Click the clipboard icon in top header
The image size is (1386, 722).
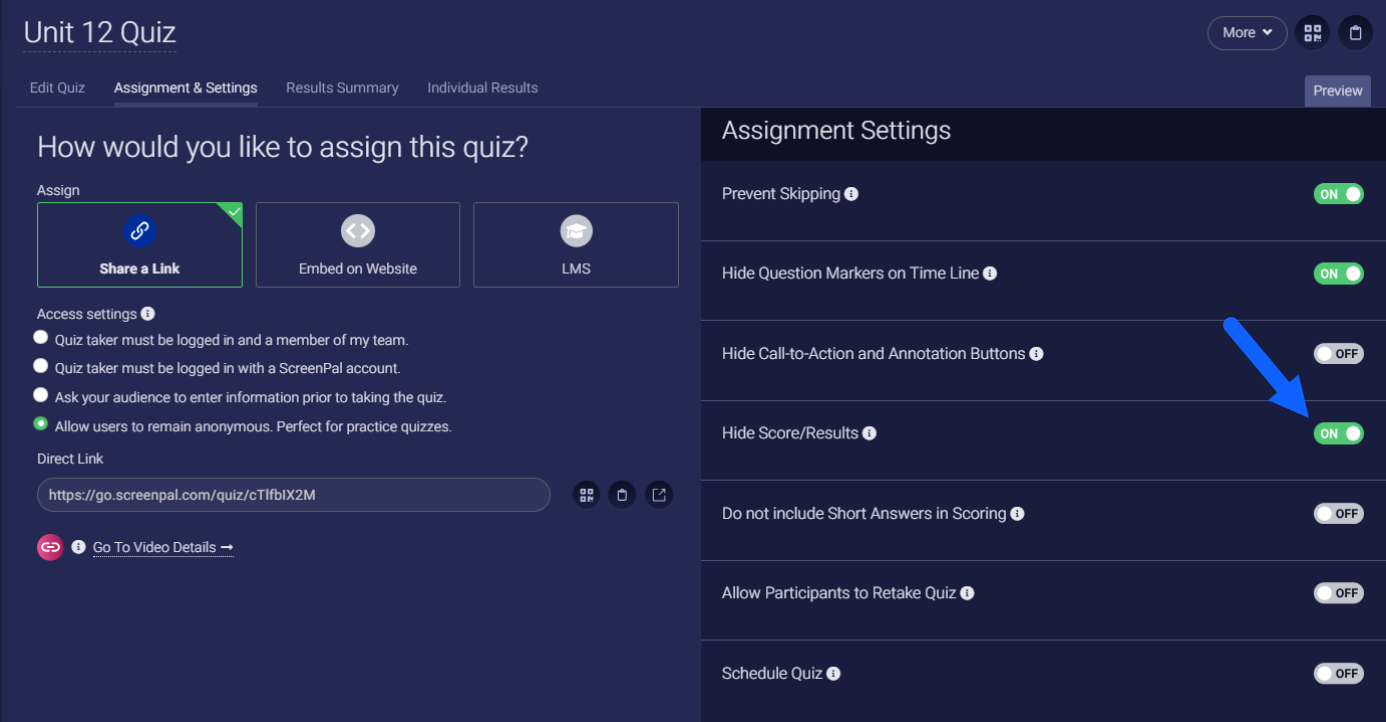click(x=1355, y=33)
